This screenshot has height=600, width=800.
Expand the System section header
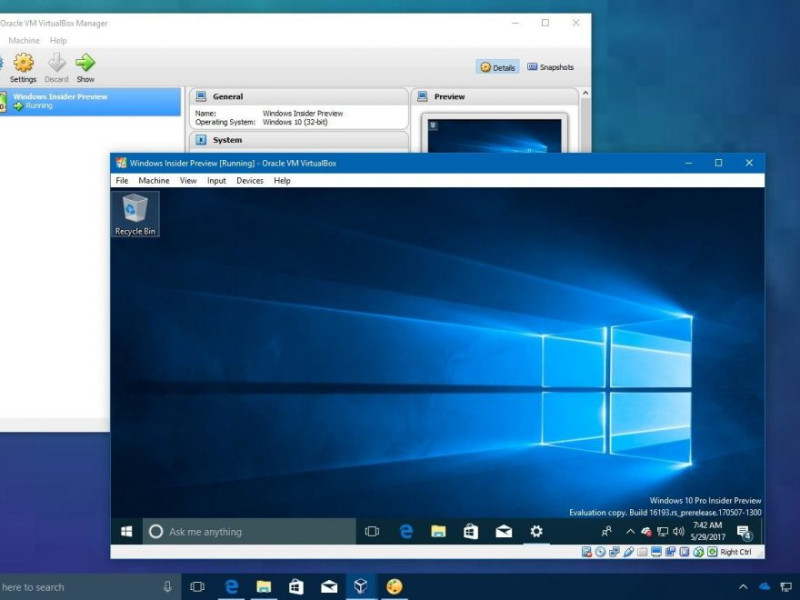click(x=299, y=140)
